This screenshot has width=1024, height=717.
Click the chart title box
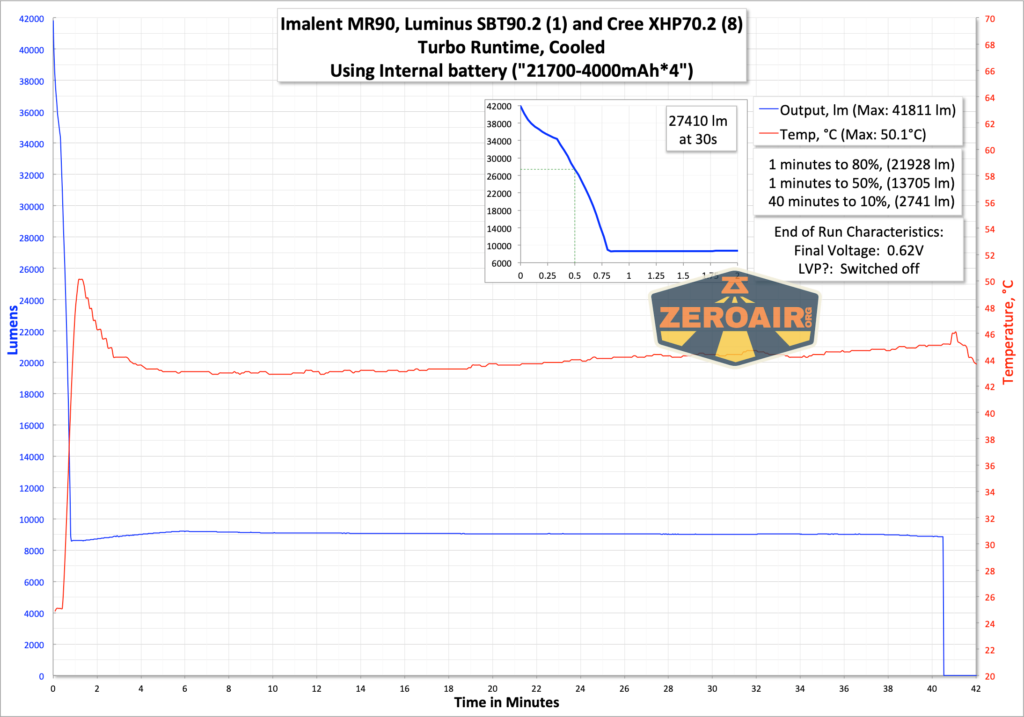coord(512,46)
